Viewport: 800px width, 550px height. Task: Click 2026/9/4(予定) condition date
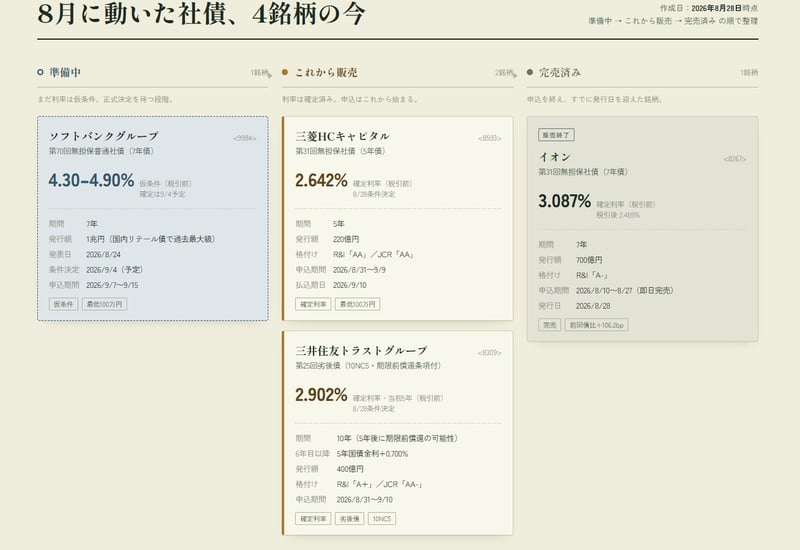point(115,269)
